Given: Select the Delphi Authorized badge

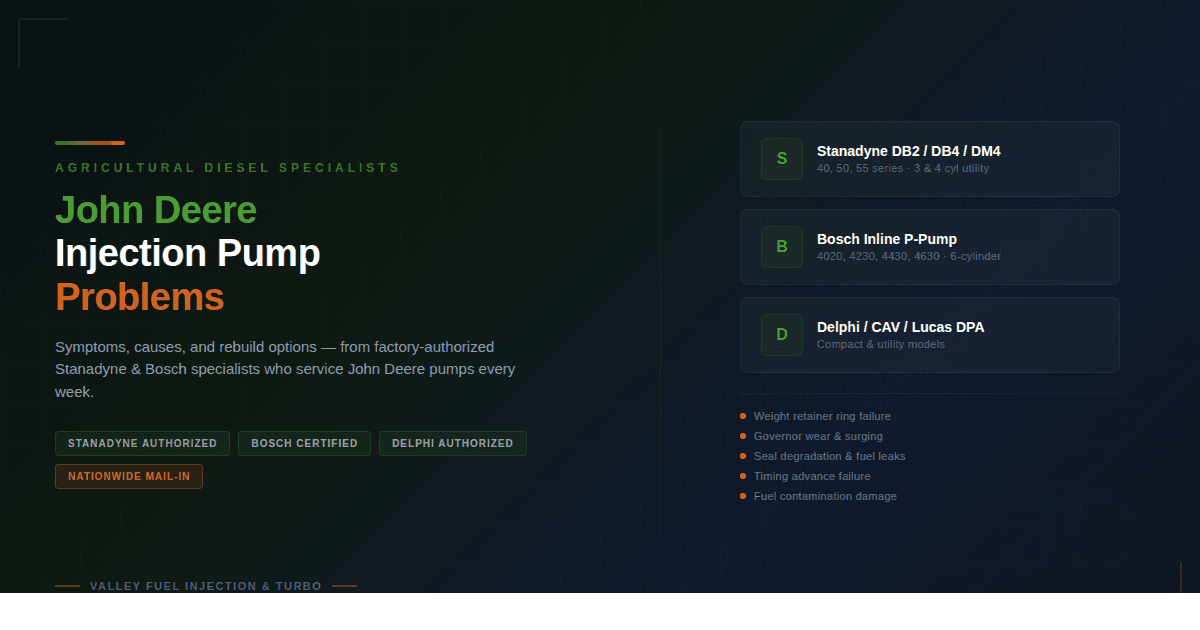Looking at the screenshot, I should pos(452,443).
